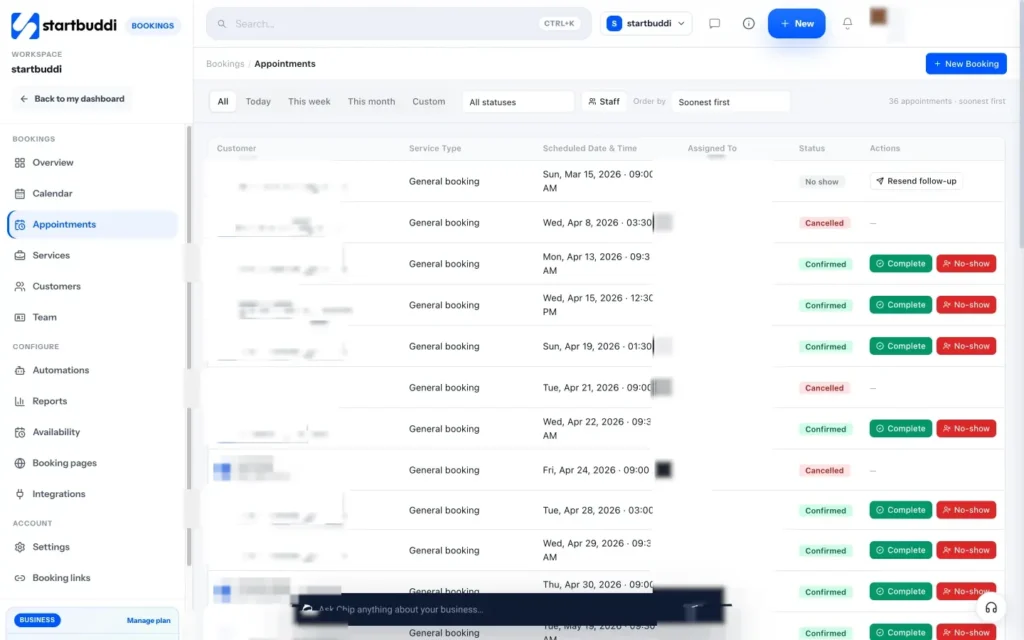Open Team in the sidebar
This screenshot has width=1024, height=640.
44,317
